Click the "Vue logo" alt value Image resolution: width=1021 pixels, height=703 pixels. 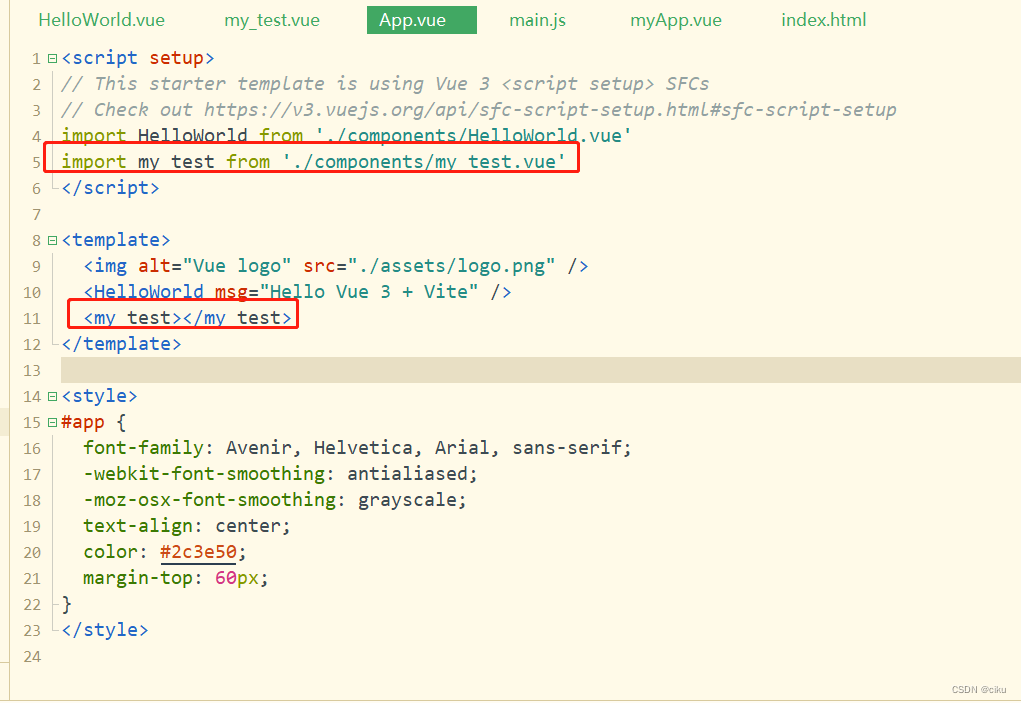(237, 266)
